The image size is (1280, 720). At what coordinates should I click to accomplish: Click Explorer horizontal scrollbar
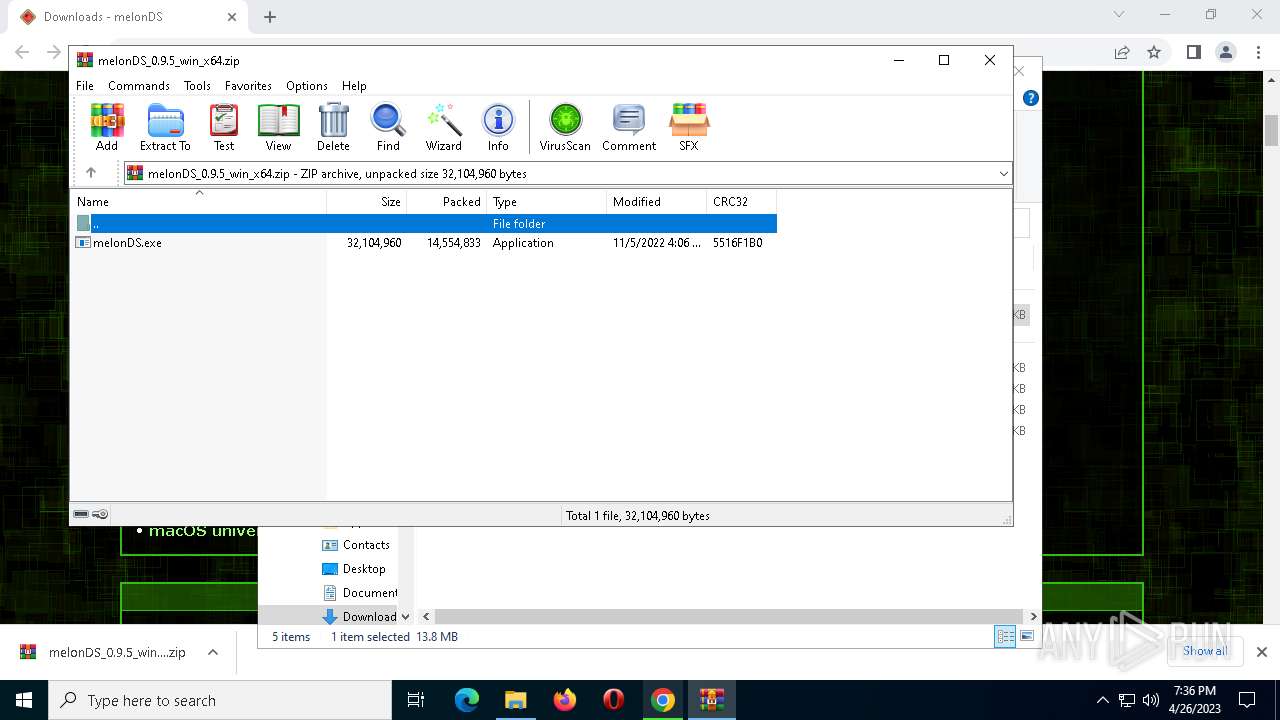pyautogui.click(x=729, y=617)
